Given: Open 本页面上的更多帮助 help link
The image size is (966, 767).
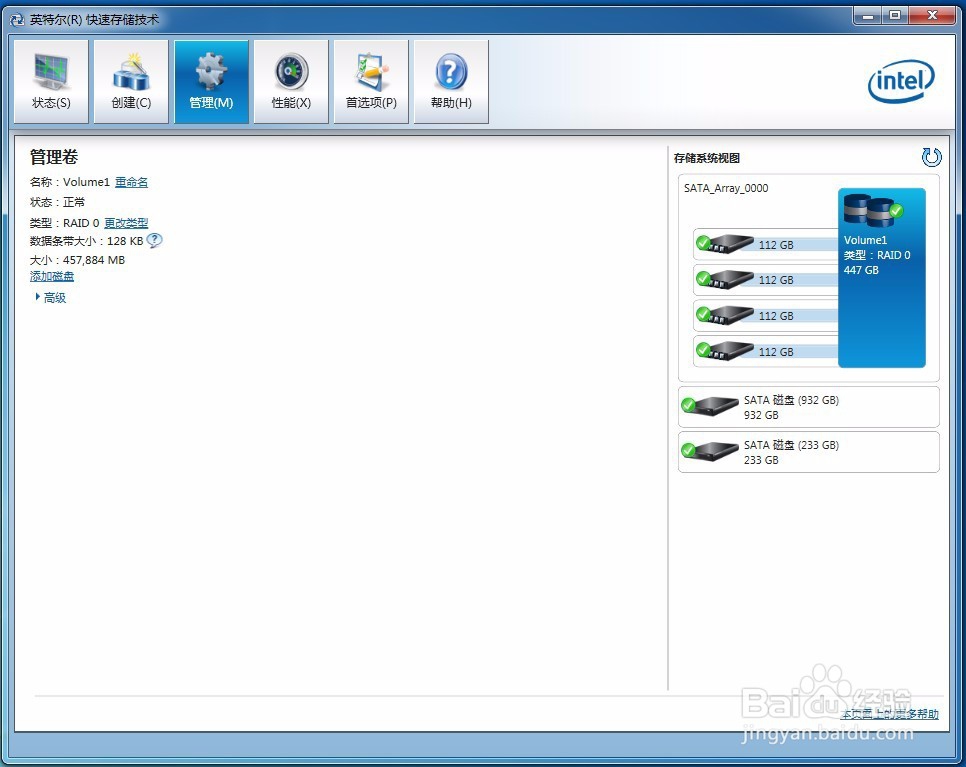Looking at the screenshot, I should click(x=890, y=714).
